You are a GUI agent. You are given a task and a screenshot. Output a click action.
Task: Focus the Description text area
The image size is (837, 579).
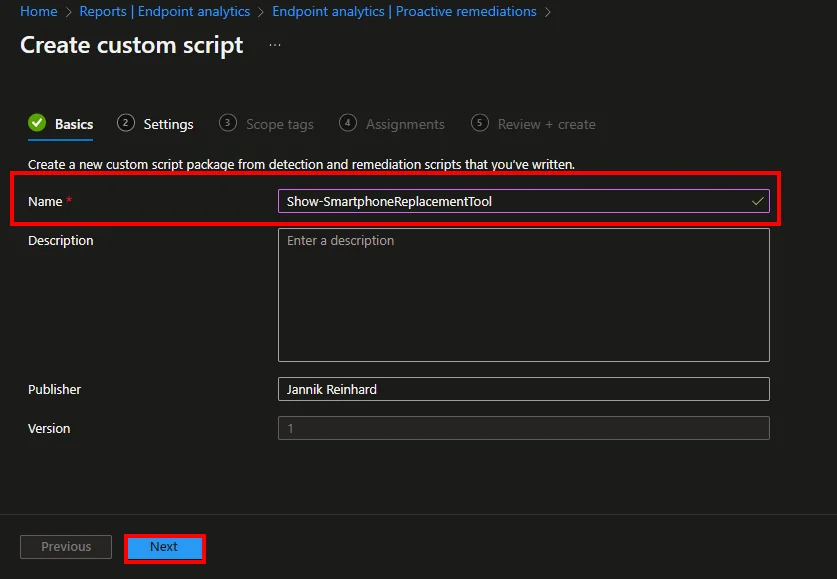coord(524,295)
